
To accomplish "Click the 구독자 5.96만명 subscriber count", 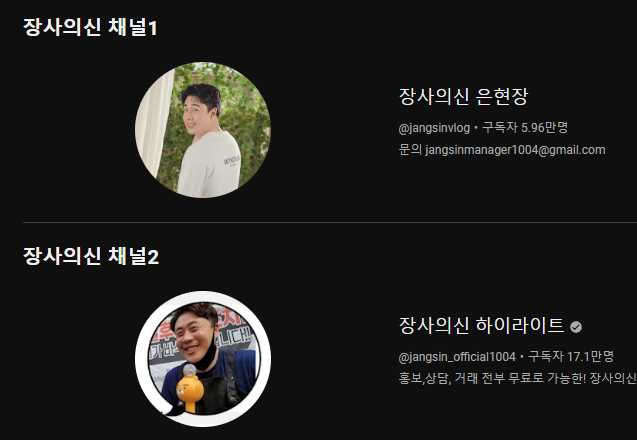I will coord(525,128).
